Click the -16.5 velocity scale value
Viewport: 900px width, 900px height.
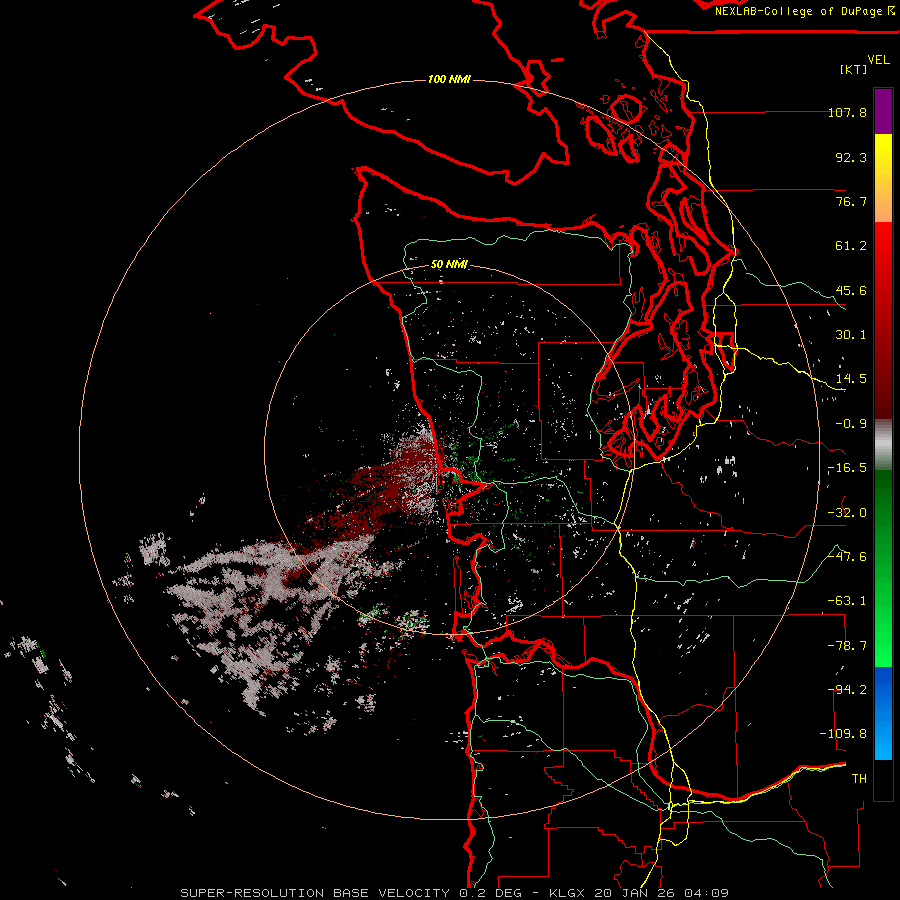pyautogui.click(x=847, y=468)
